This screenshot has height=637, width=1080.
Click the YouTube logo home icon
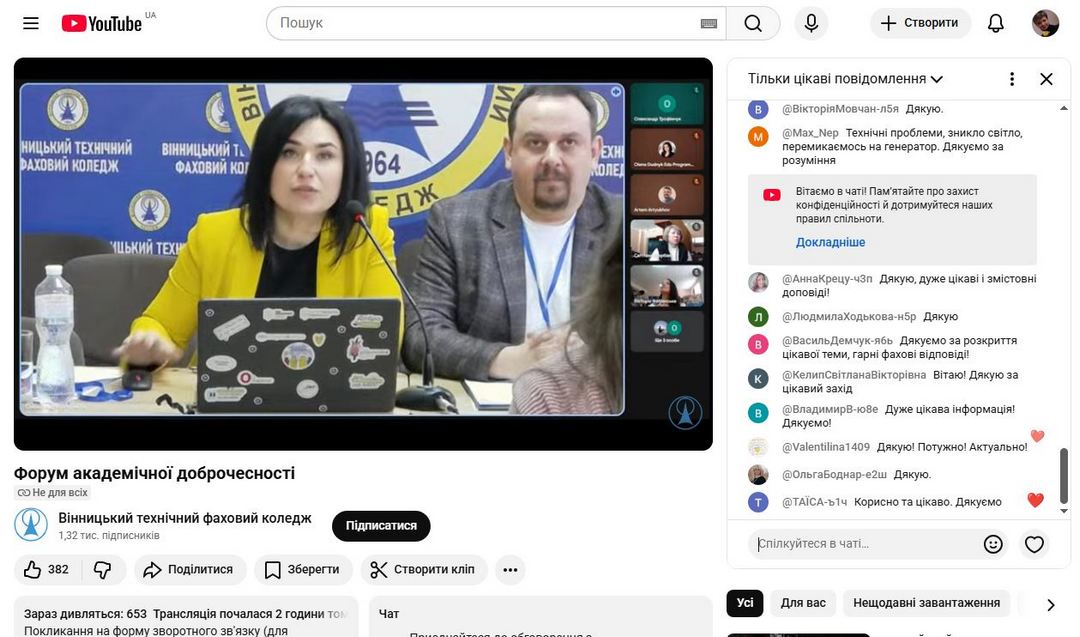[102, 23]
